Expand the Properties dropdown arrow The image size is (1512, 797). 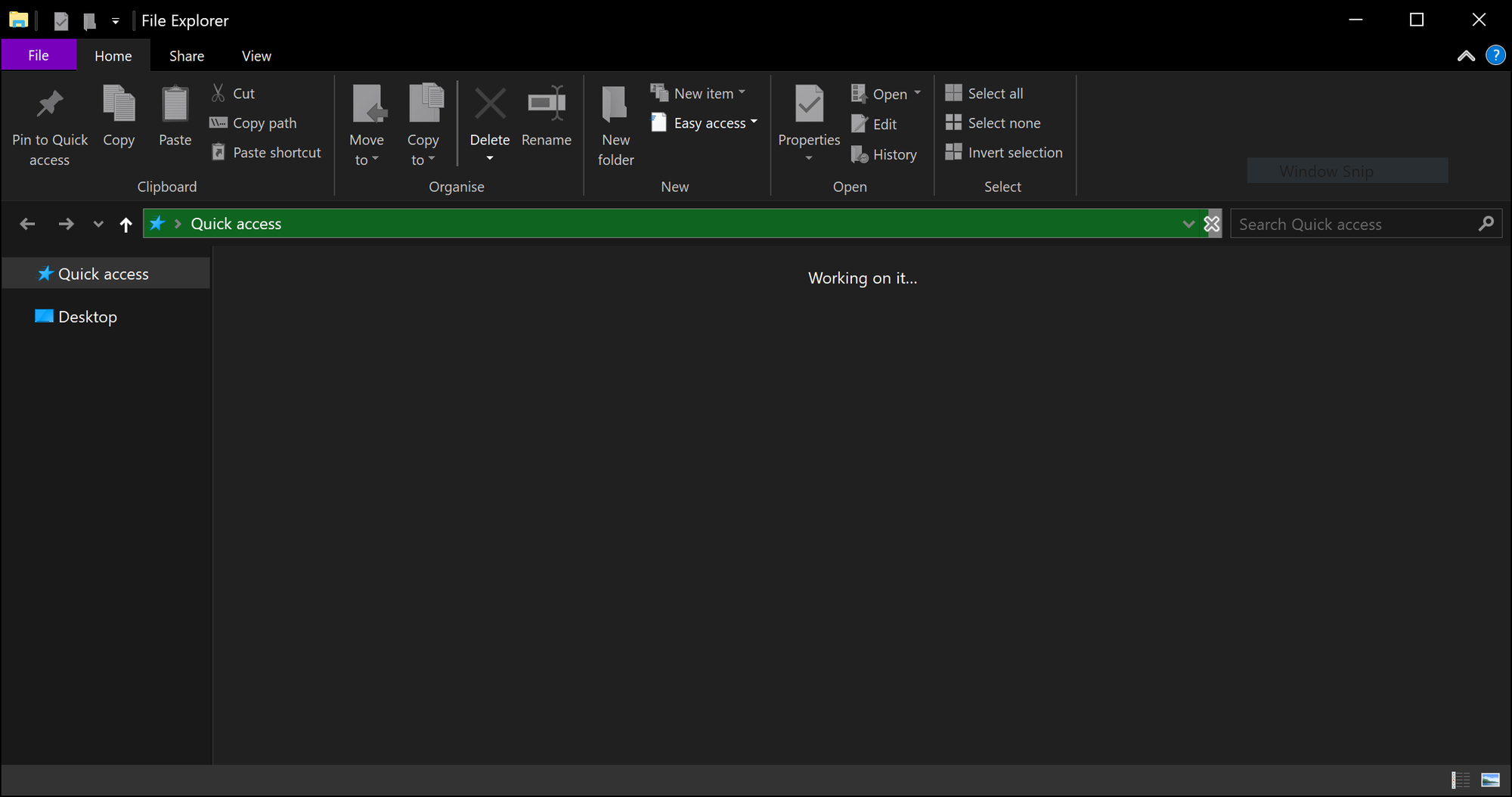click(809, 158)
